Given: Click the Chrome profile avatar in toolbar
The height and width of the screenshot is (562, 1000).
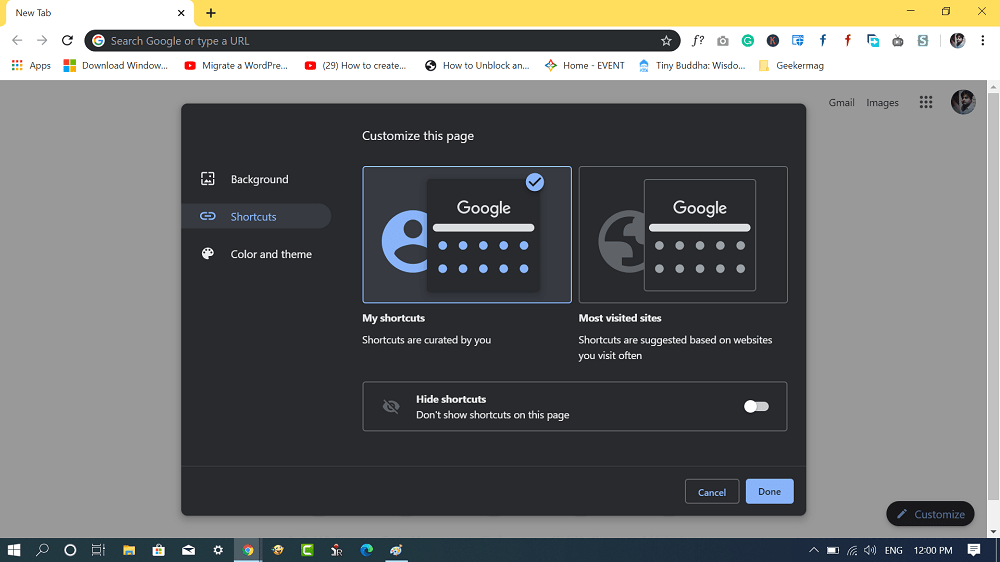Looking at the screenshot, I should 957,41.
